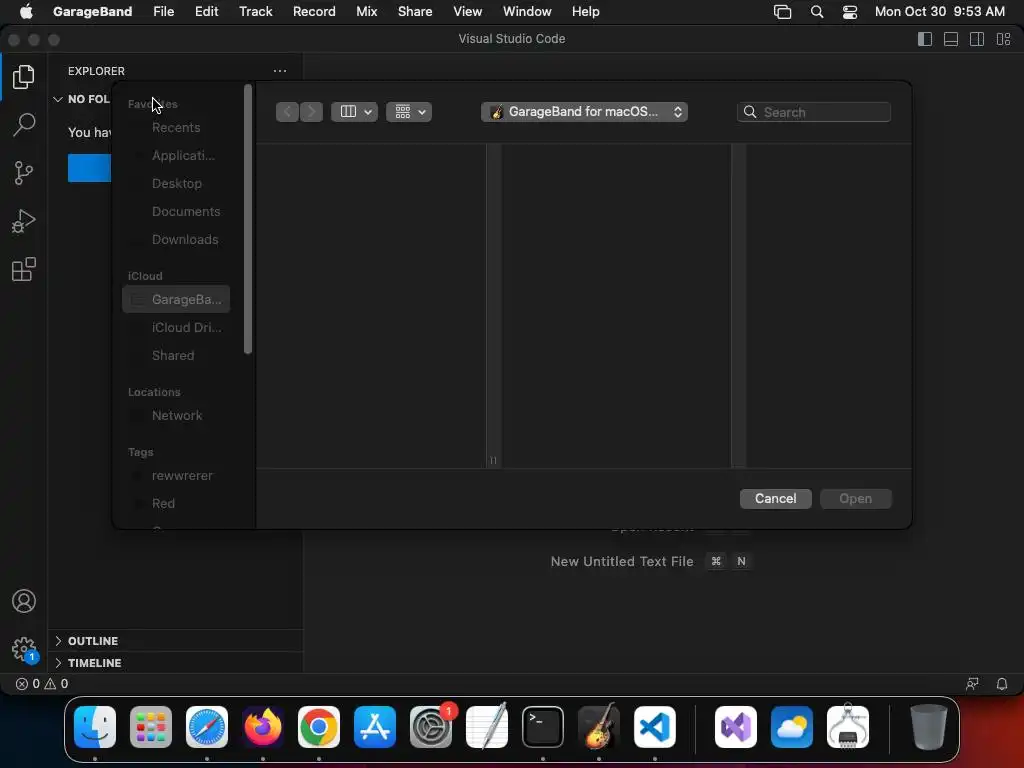Click the Search field in file dialog
The image size is (1024, 768).
coord(814,112)
